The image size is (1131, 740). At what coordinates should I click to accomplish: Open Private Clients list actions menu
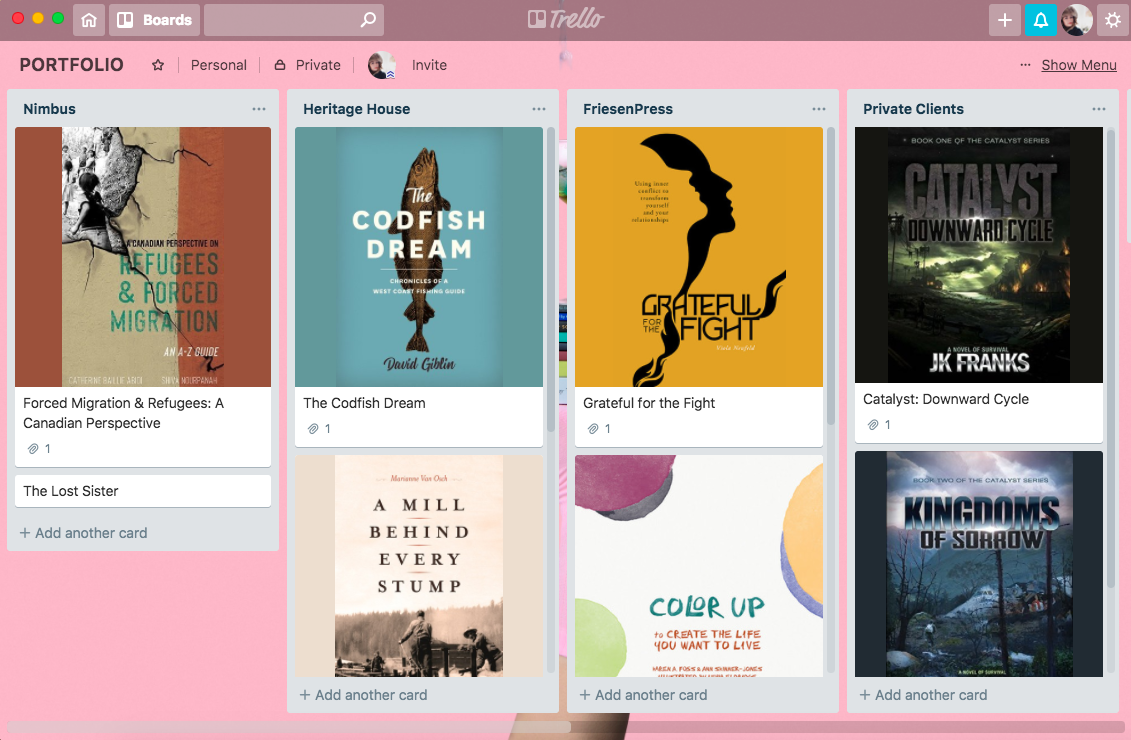[x=1099, y=109]
